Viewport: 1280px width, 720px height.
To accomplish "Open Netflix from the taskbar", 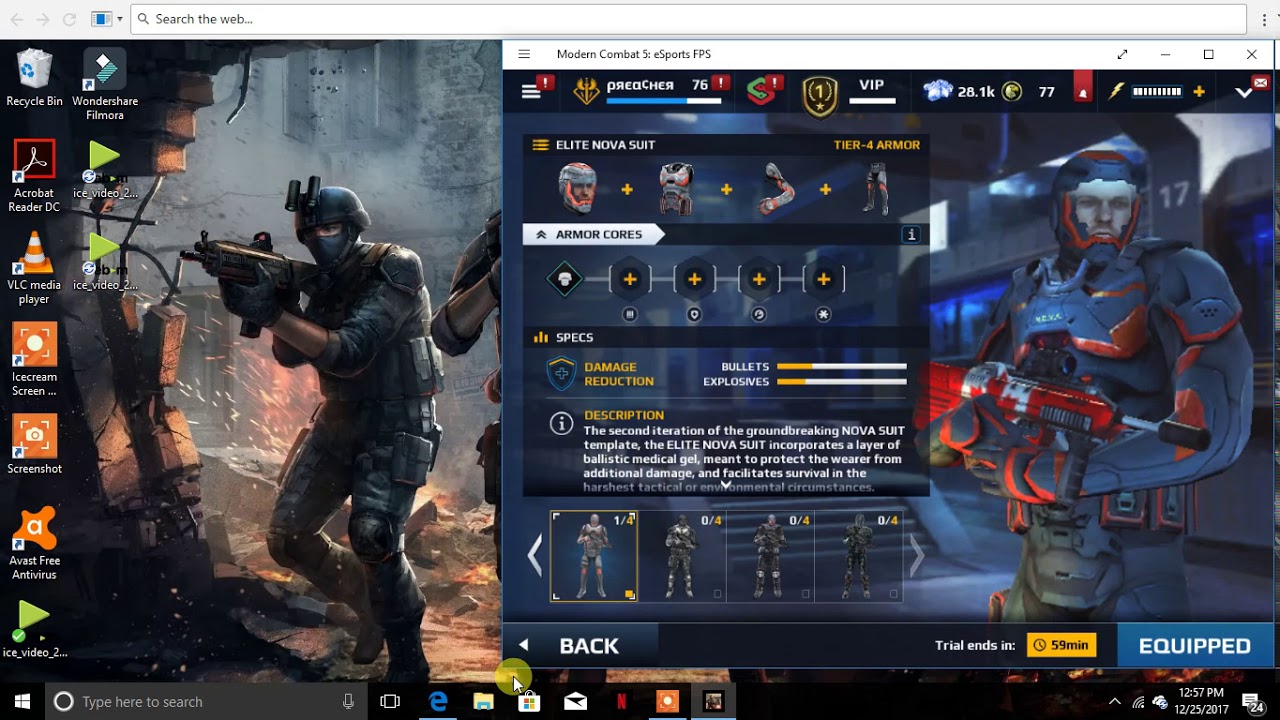I will [x=621, y=701].
